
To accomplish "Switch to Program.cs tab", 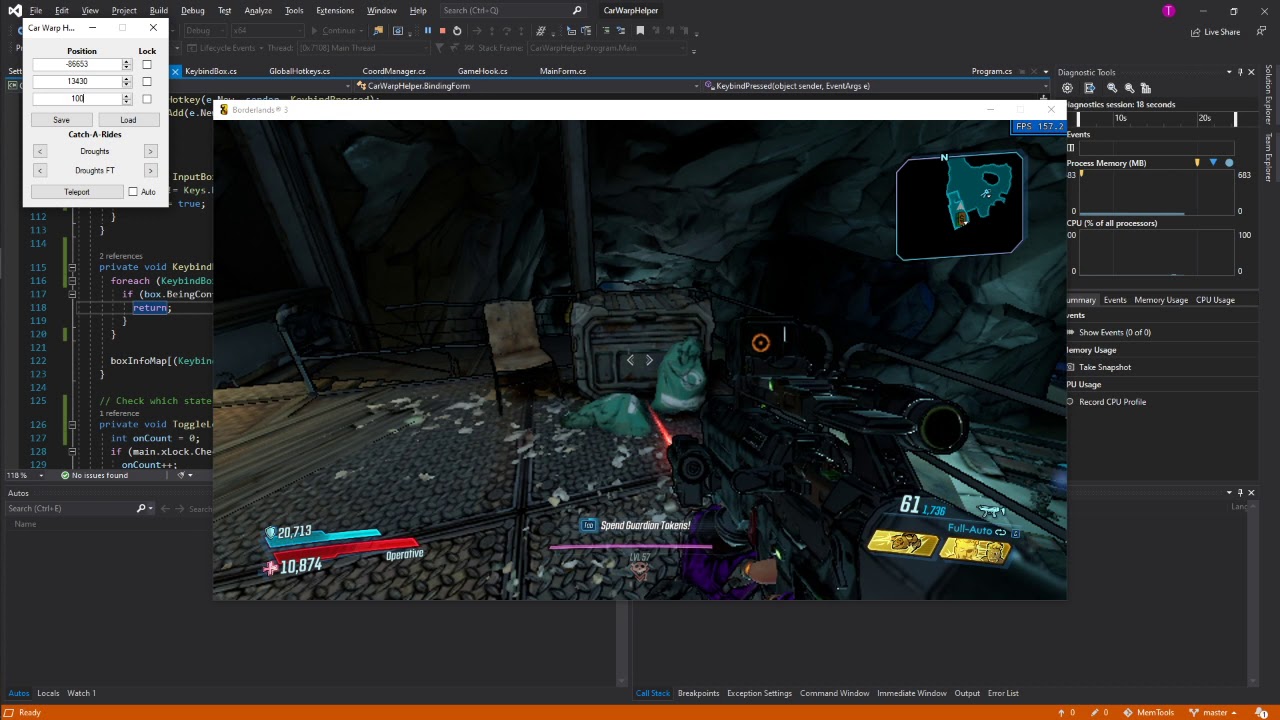I will pyautogui.click(x=992, y=71).
